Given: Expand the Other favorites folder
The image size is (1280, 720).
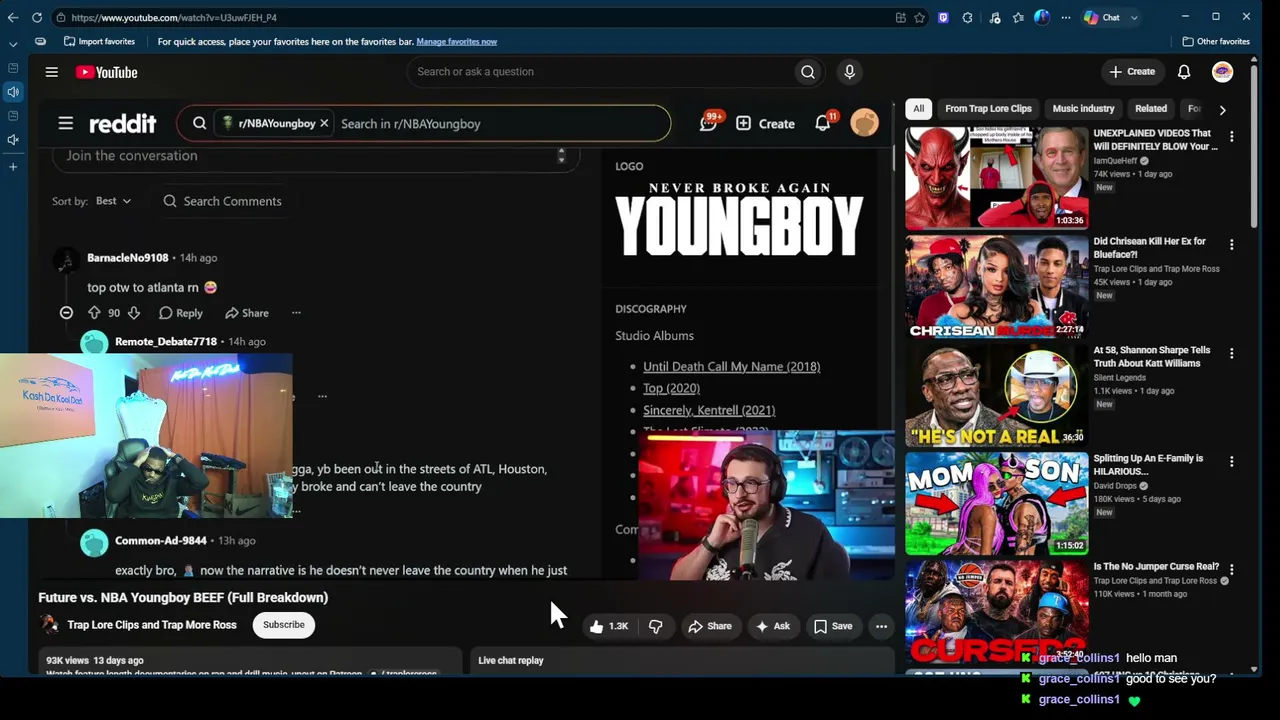Looking at the screenshot, I should tap(1216, 42).
